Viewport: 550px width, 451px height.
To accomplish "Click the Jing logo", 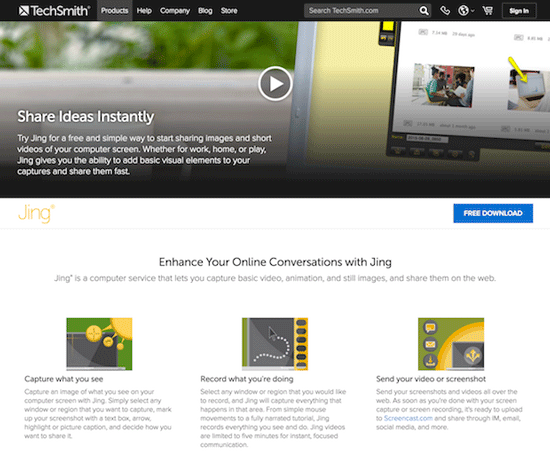I will (36, 214).
